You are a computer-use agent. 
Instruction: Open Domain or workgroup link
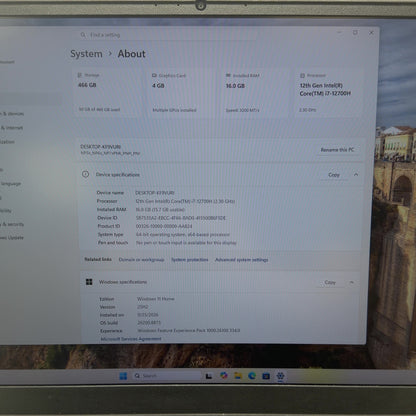141,260
